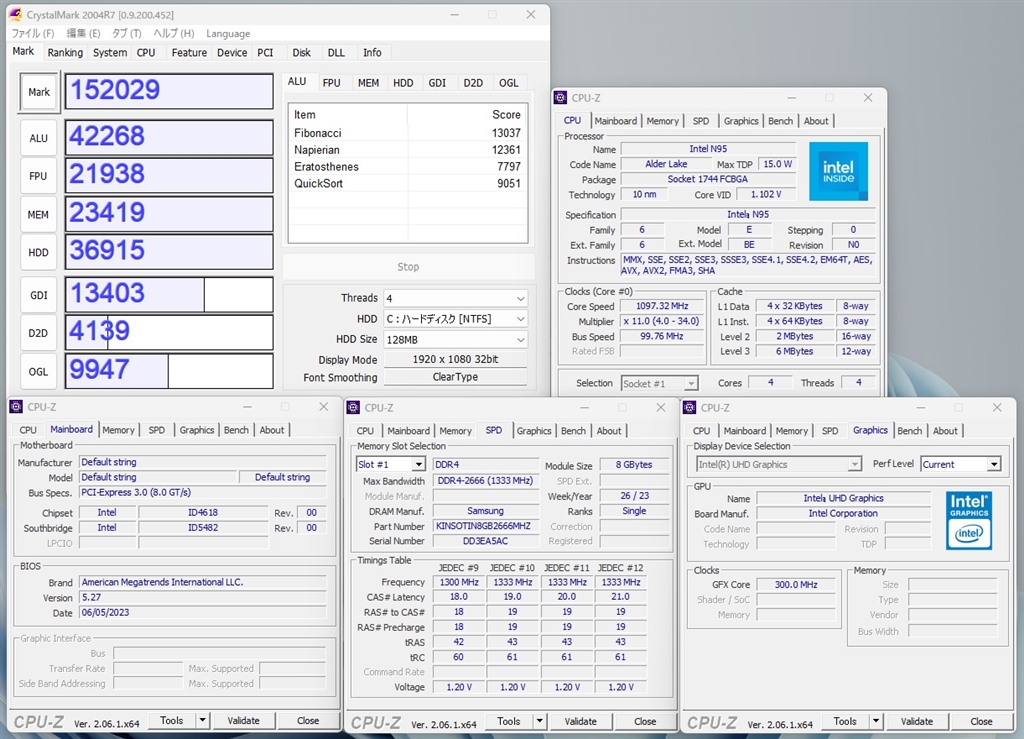Expand the HDD Size dropdown
1024x739 pixels.
(x=455, y=339)
